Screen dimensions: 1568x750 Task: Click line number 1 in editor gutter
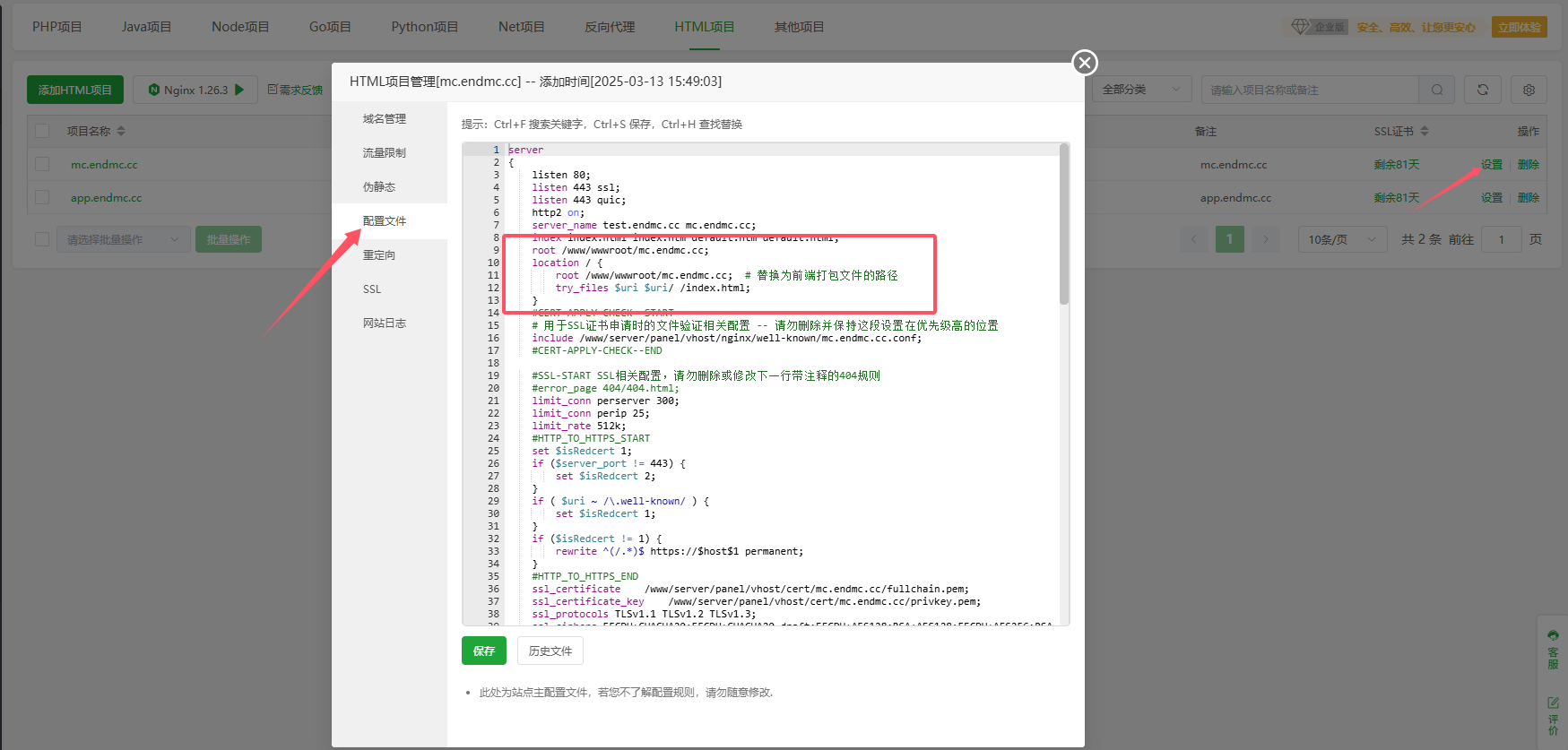[x=496, y=151]
